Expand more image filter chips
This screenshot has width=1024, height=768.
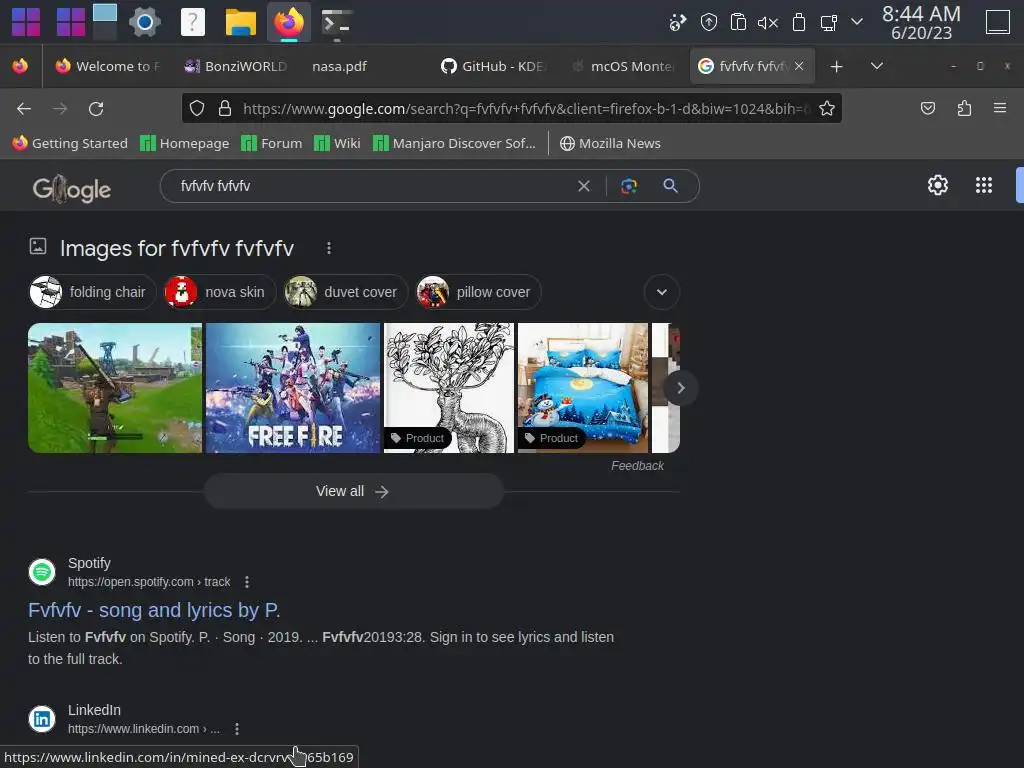662,292
